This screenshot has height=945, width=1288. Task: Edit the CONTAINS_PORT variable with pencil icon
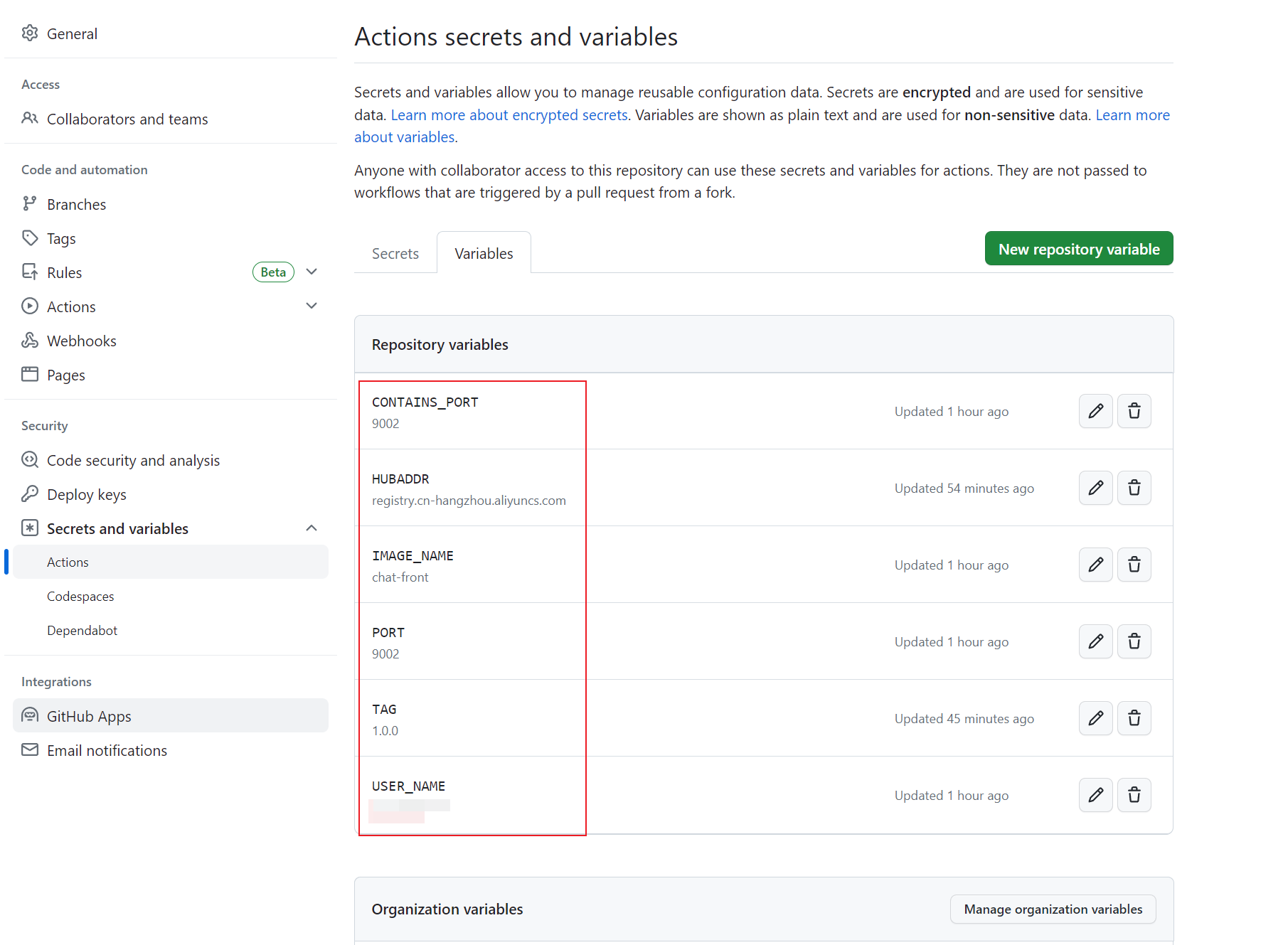[x=1095, y=411]
